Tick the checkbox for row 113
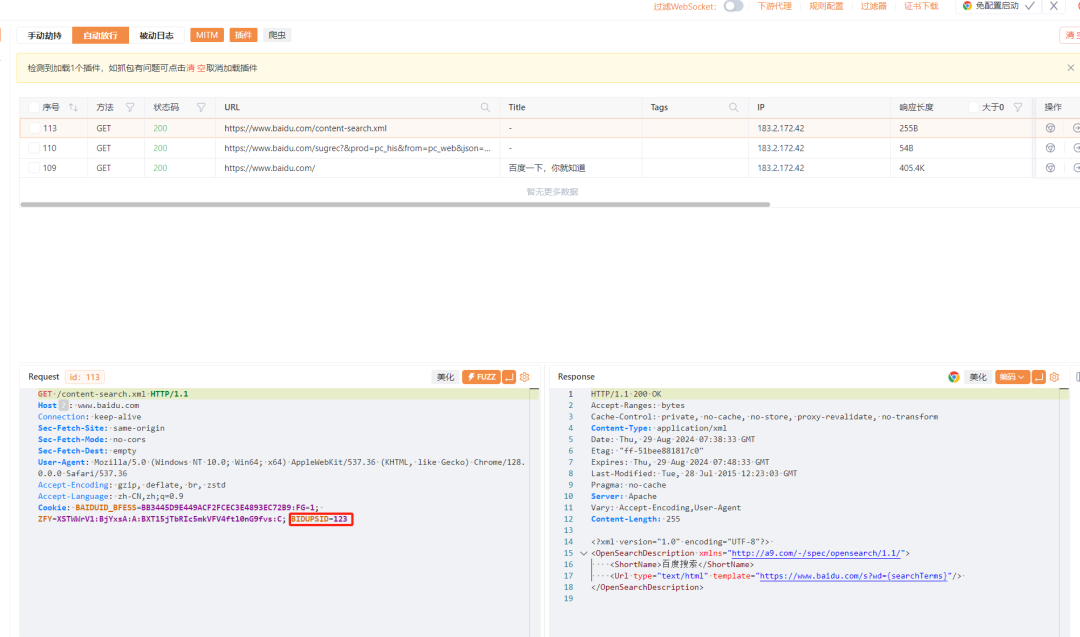The width and height of the screenshot is (1080, 637). pos(33,128)
